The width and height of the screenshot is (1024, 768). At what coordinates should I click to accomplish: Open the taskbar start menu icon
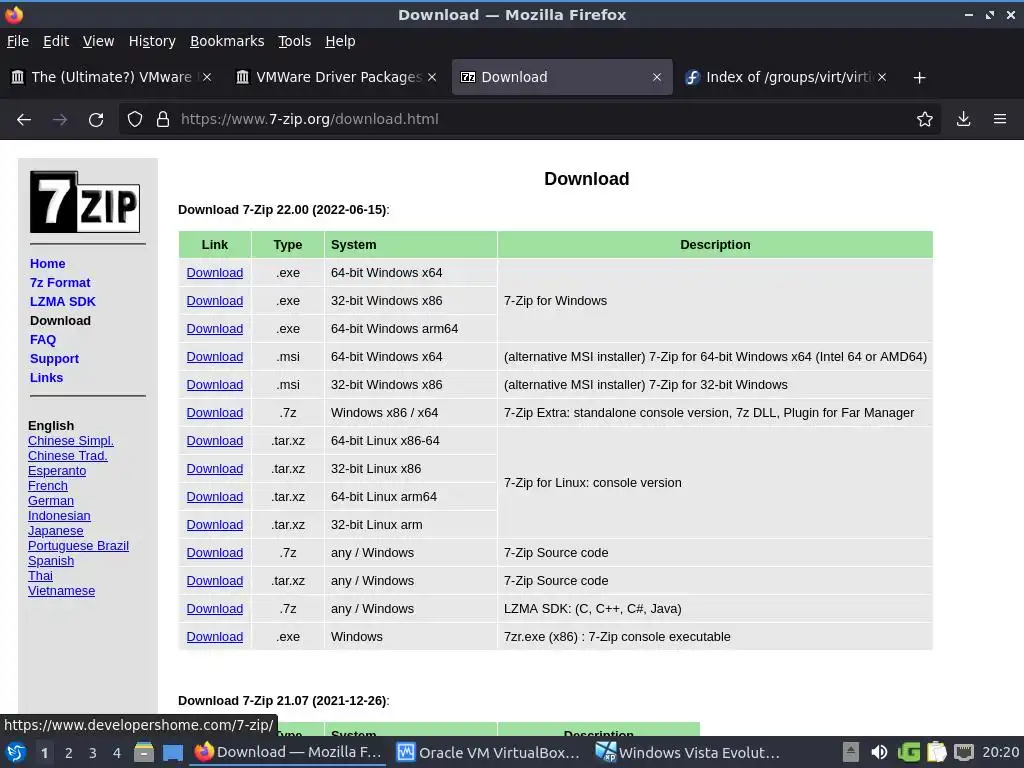(16, 752)
